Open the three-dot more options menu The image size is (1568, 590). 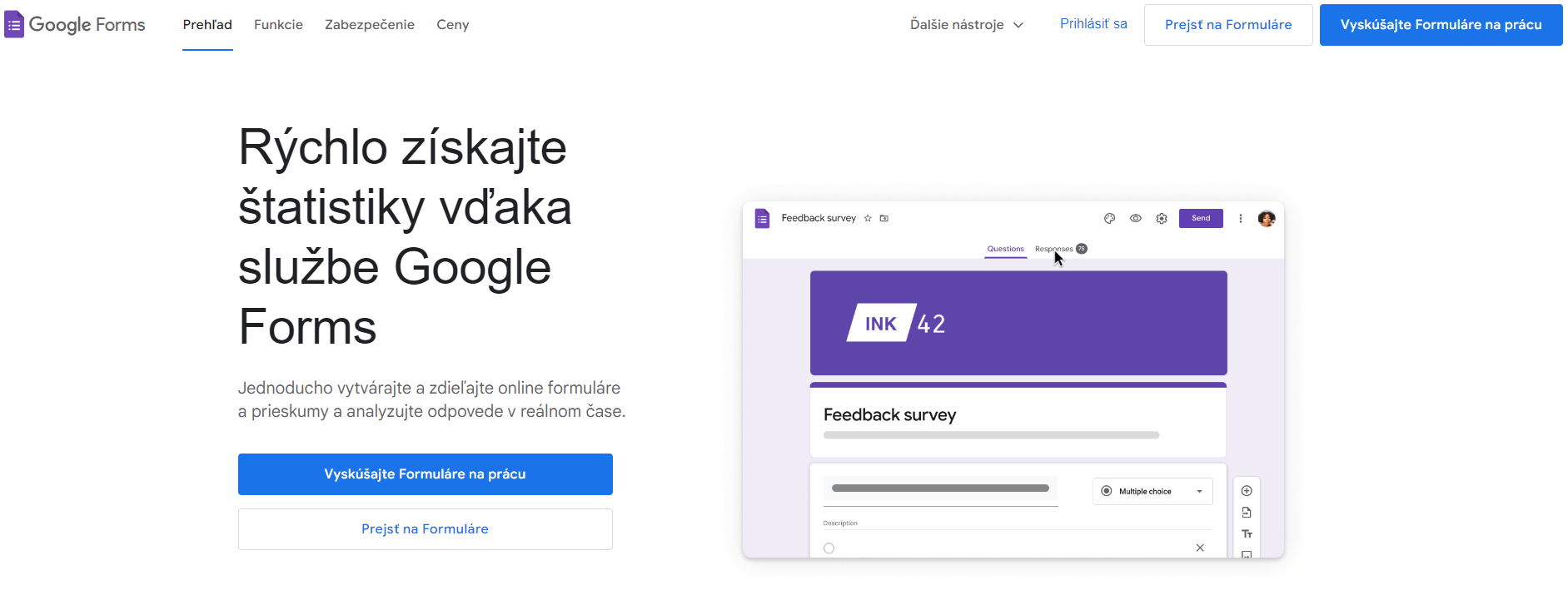click(1241, 218)
